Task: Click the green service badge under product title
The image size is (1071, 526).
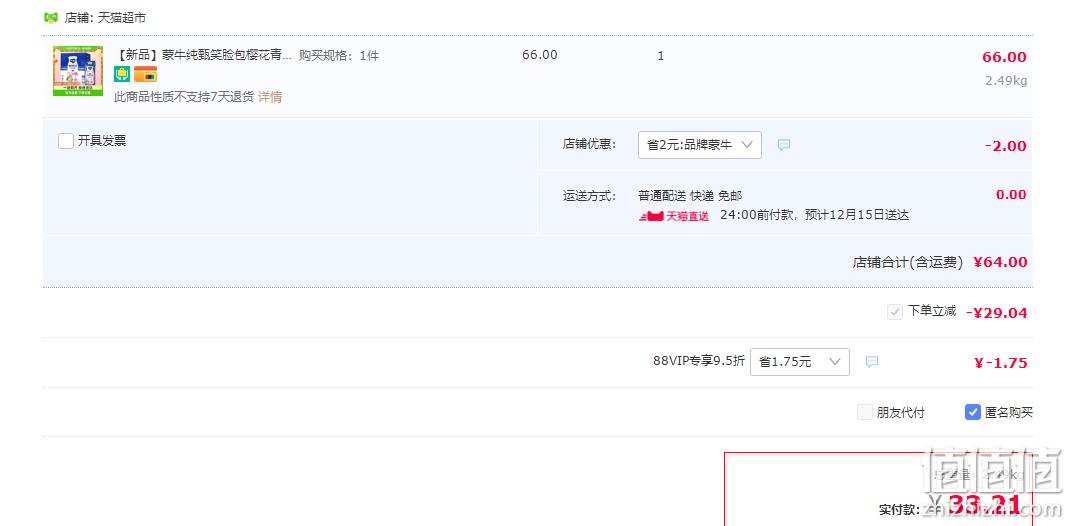Action: pyautogui.click(x=122, y=74)
